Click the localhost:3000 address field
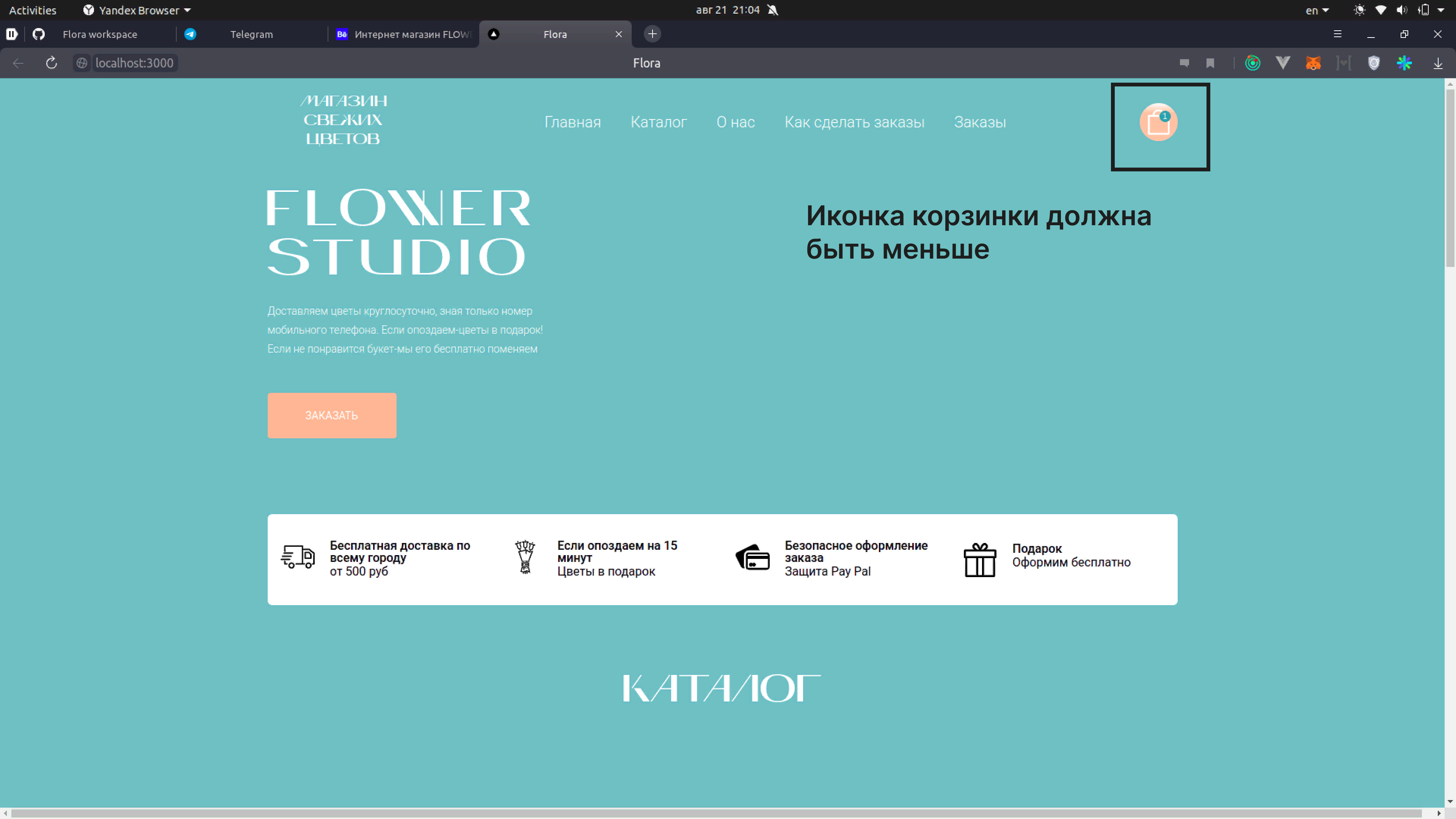The height and width of the screenshot is (819, 1456). point(135,63)
